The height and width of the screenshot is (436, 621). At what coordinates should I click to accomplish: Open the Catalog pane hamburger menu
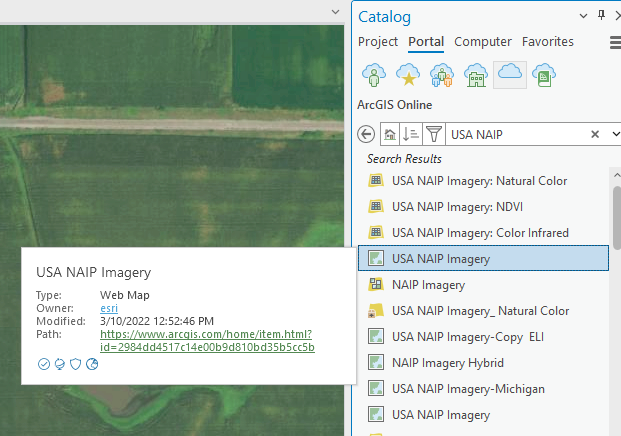pyautogui.click(x=615, y=42)
